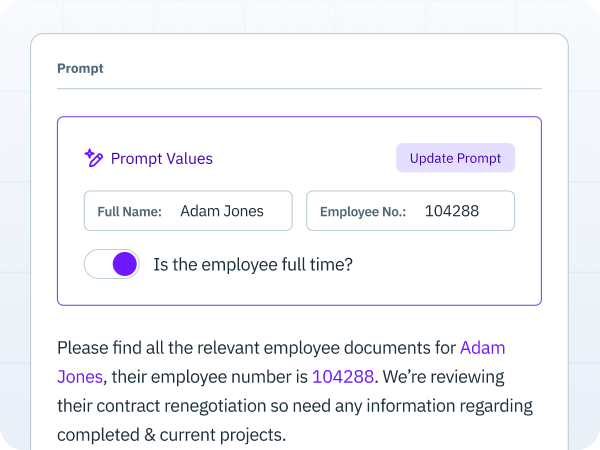The width and height of the screenshot is (600, 450).
Task: Click the divider line below Prompt tab
Action: (x=299, y=89)
